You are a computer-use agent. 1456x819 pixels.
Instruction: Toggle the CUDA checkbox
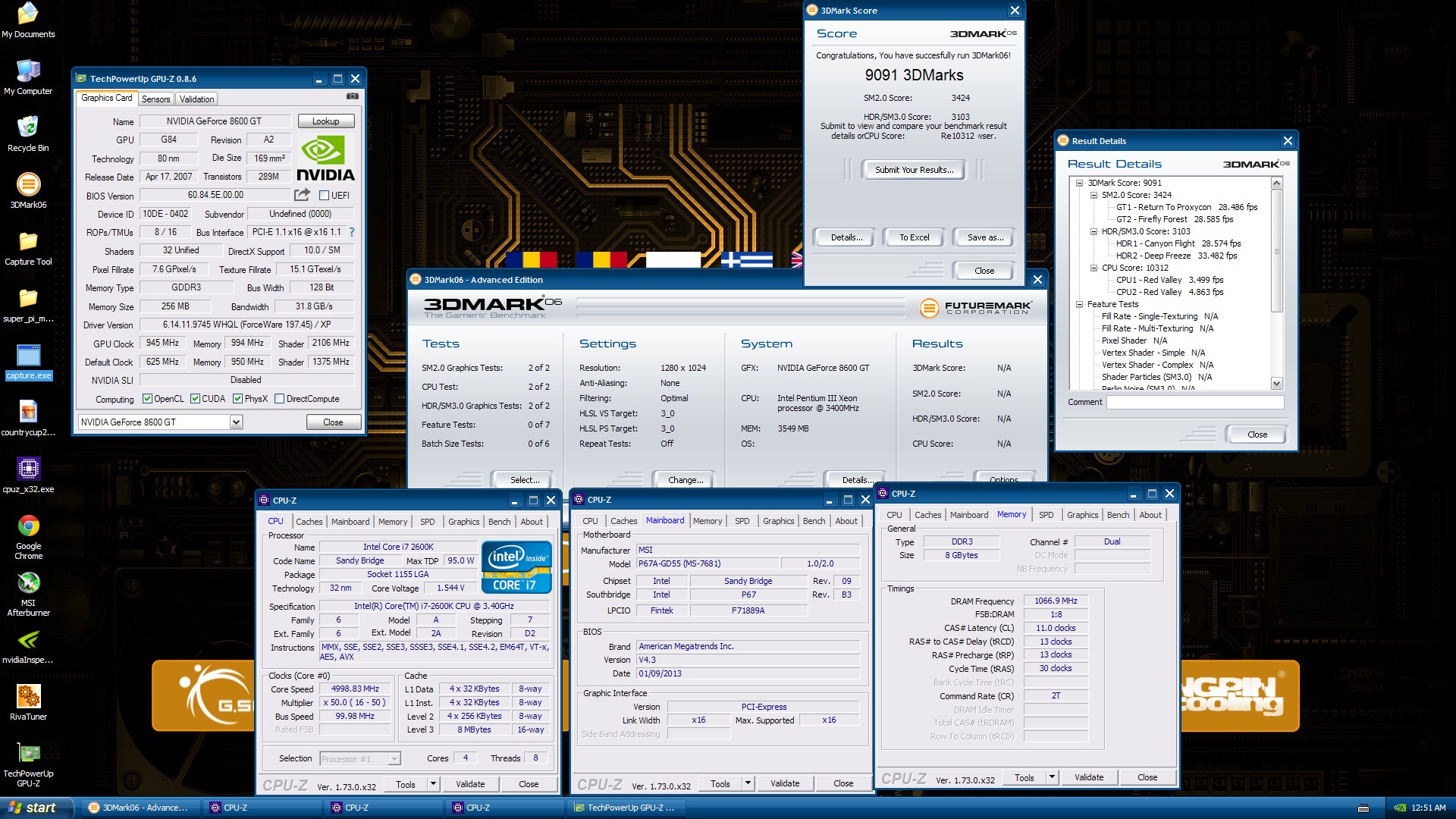point(195,399)
